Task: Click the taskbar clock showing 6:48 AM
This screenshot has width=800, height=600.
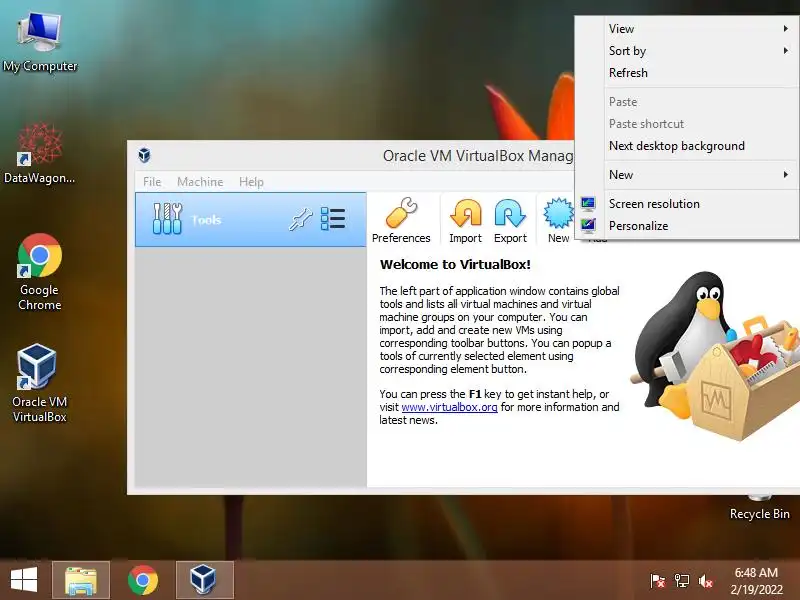Action: point(756,581)
